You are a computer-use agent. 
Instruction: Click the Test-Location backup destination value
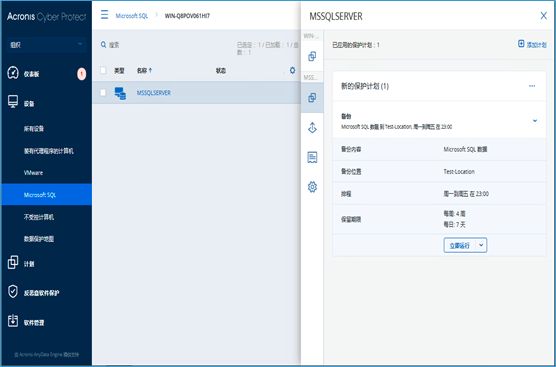point(459,172)
